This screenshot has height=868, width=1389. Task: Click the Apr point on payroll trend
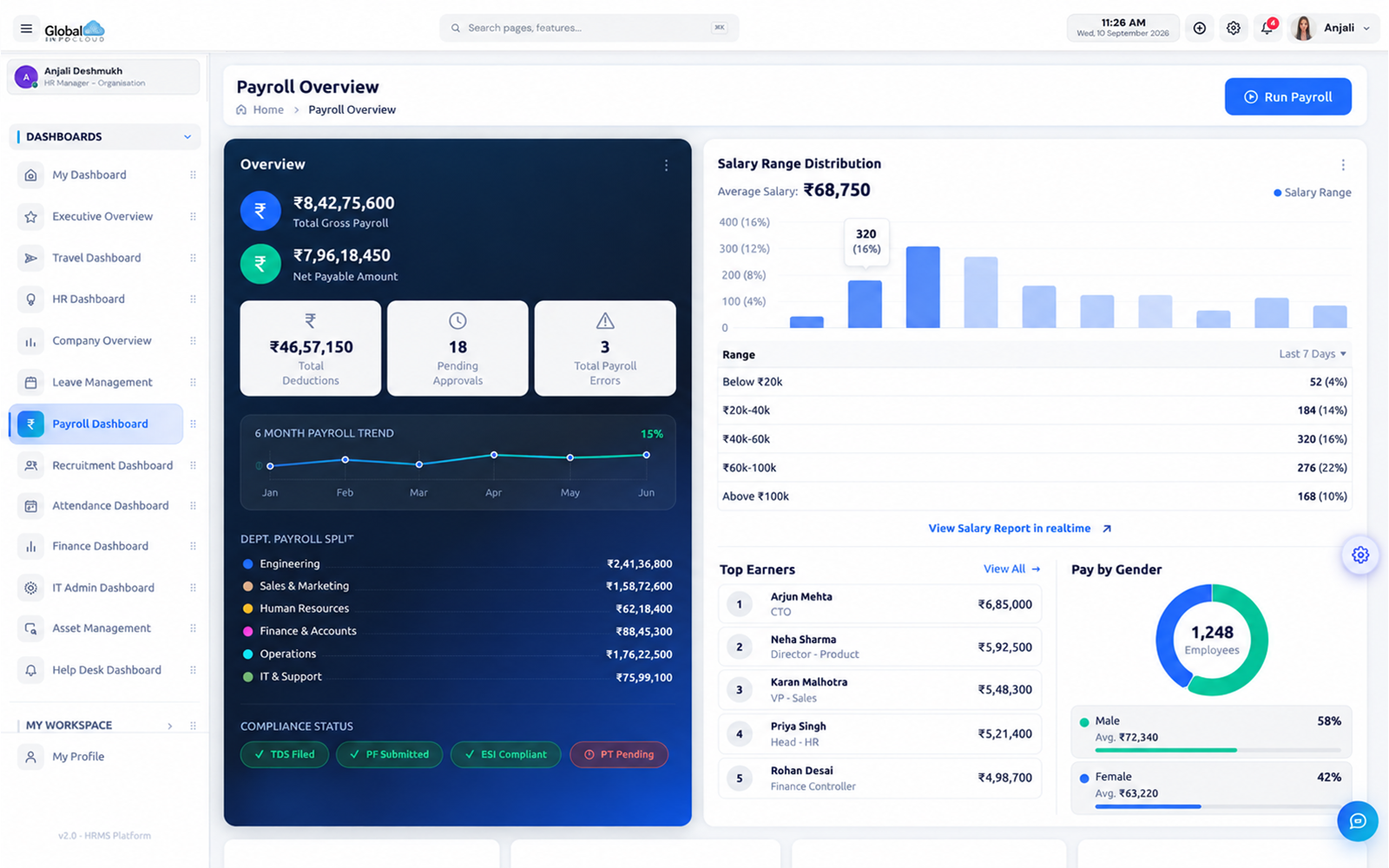[x=494, y=455]
